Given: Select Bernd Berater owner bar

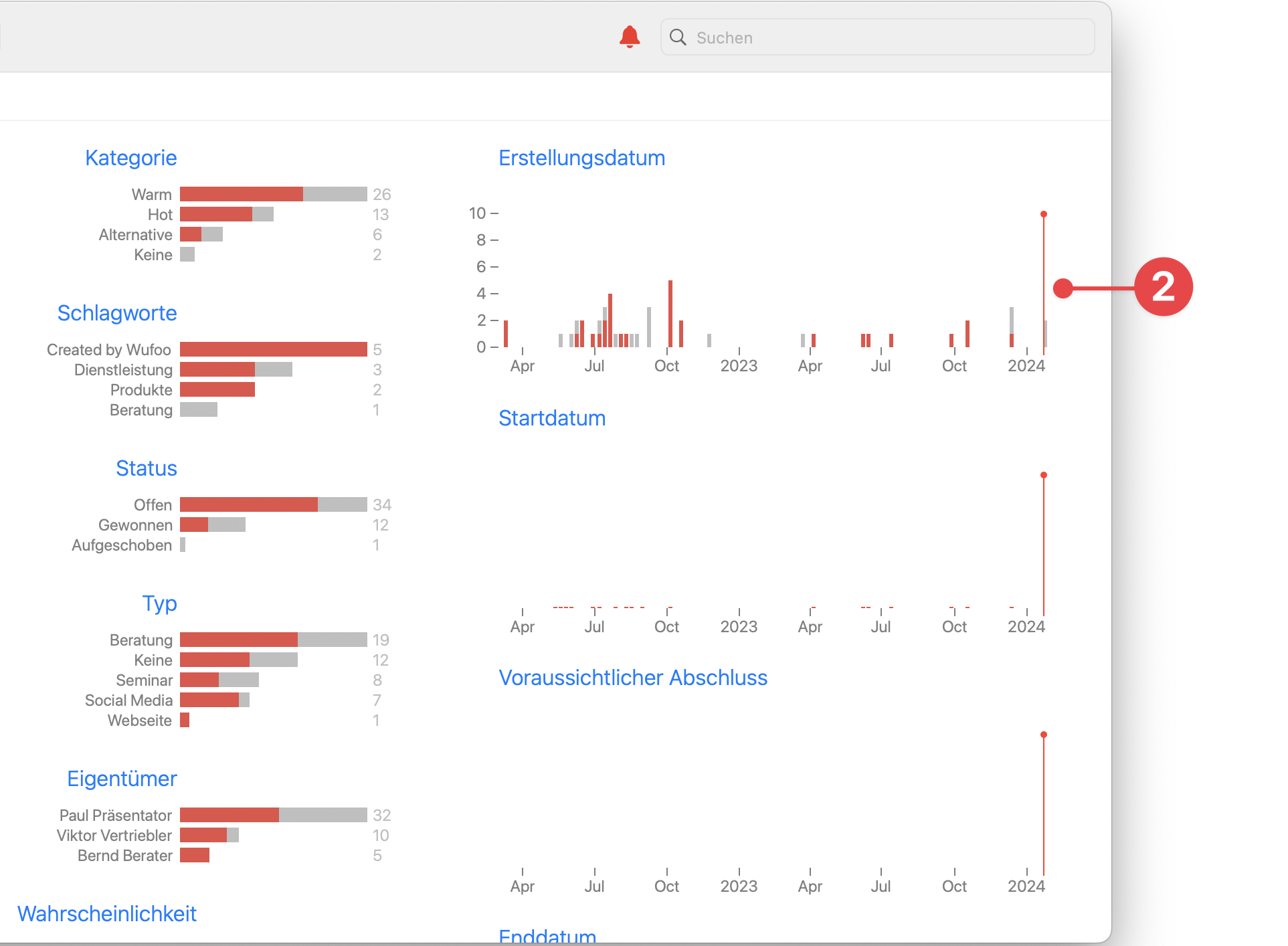Looking at the screenshot, I should click(194, 855).
